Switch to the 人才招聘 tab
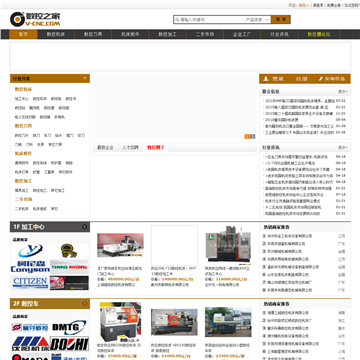This screenshot has width=360, height=360. pyautogui.click(x=130, y=147)
